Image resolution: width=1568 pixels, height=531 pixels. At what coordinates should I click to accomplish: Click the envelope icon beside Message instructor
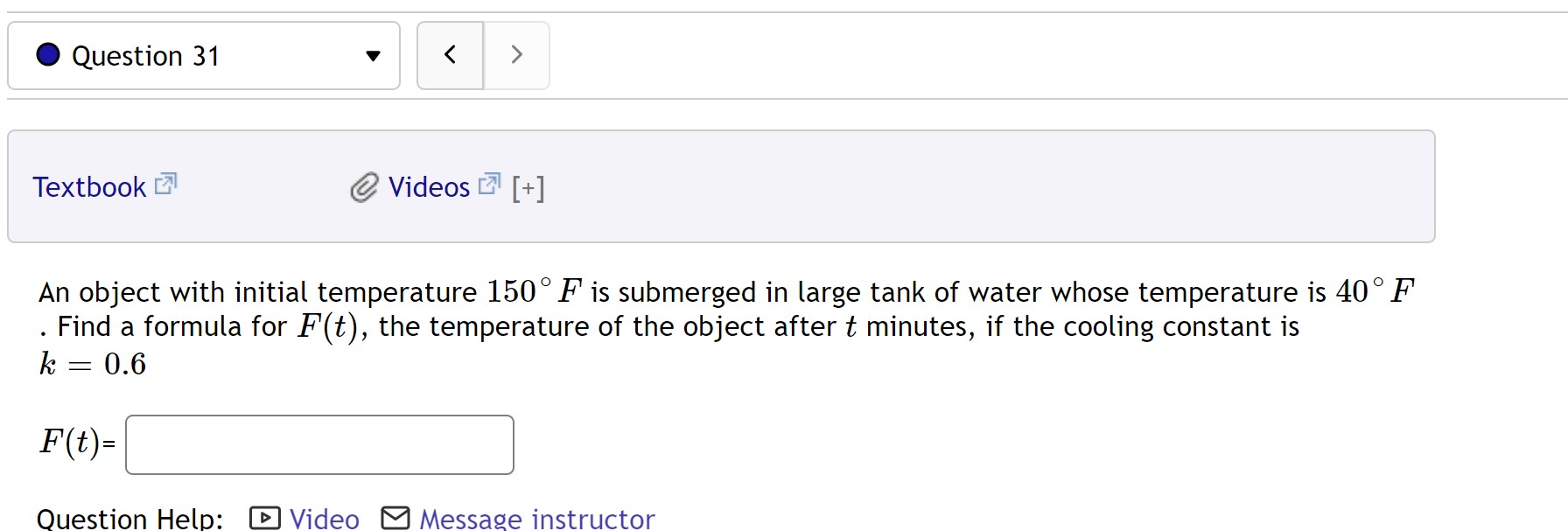click(395, 517)
